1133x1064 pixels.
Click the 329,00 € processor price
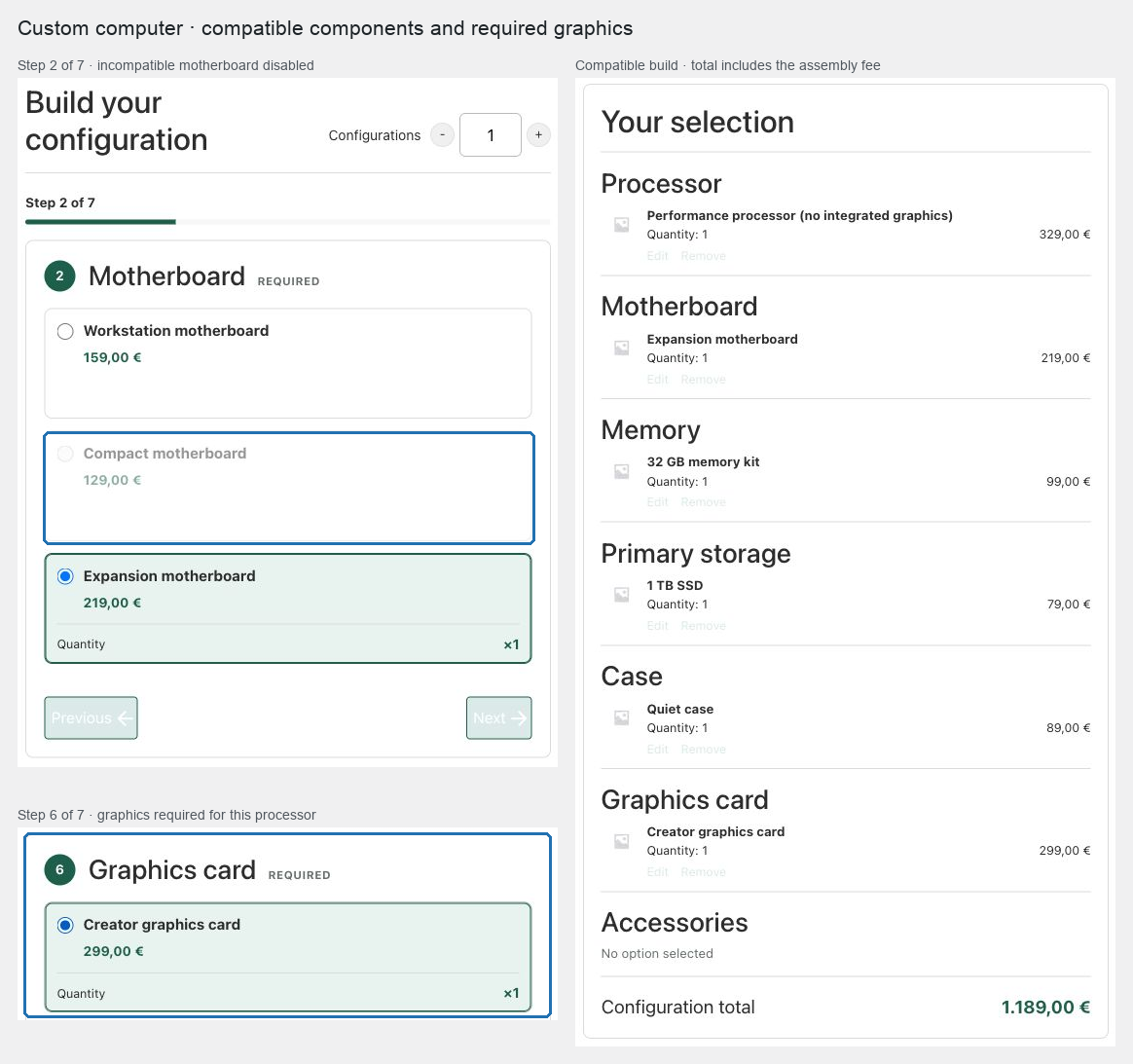click(1064, 235)
